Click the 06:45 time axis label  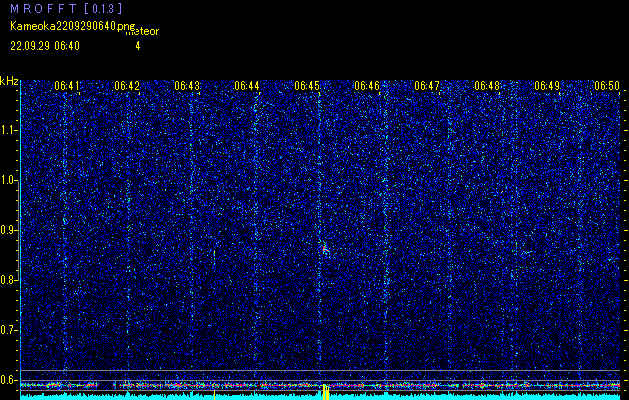point(307,85)
